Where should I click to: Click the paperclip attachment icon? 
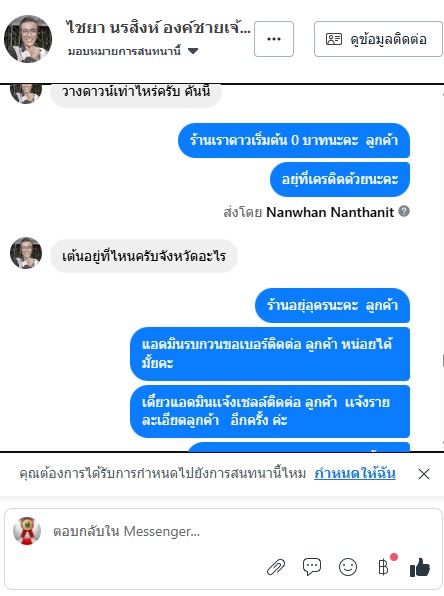pos(276,567)
